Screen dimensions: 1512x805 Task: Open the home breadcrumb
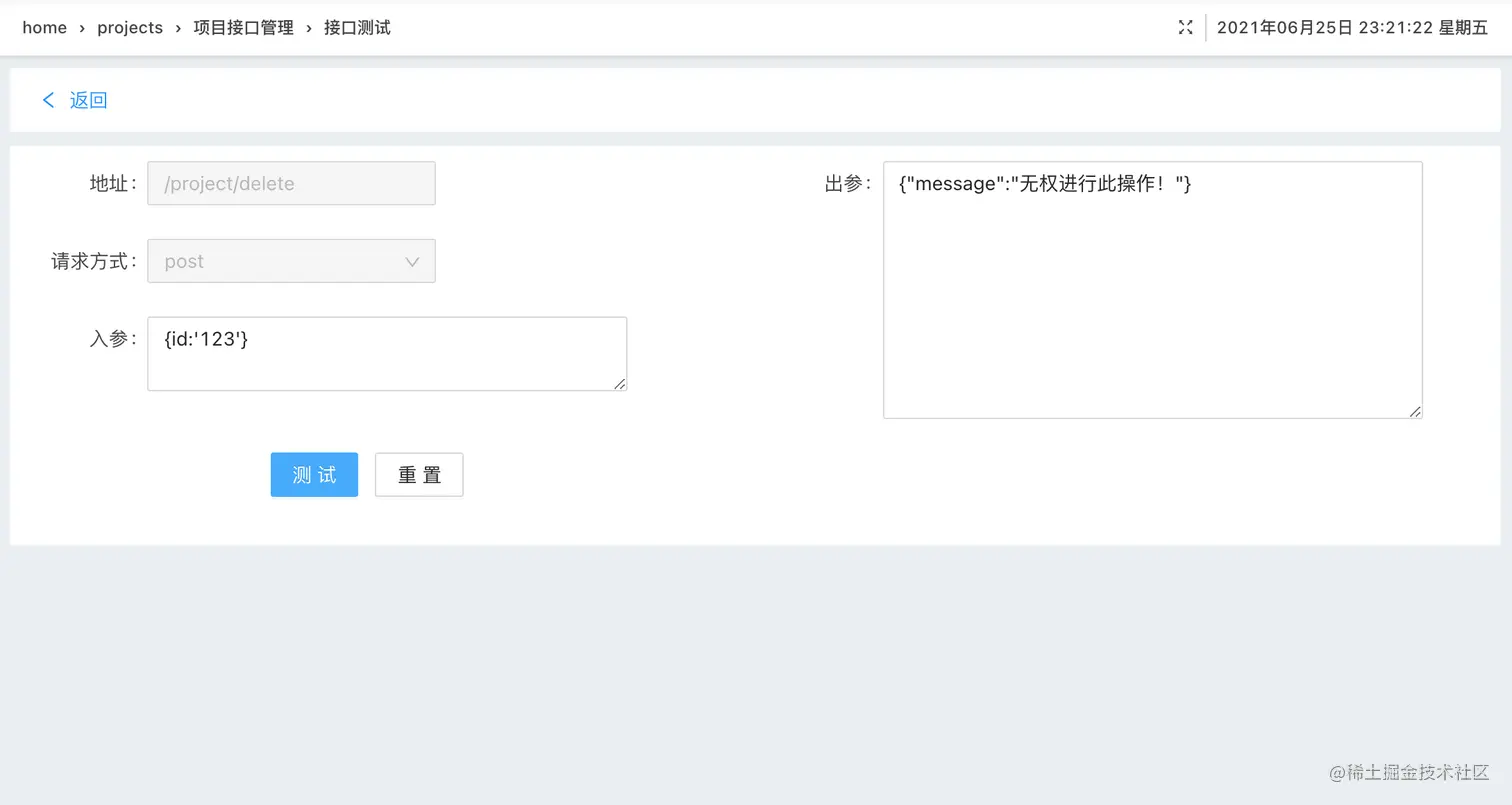pos(44,28)
